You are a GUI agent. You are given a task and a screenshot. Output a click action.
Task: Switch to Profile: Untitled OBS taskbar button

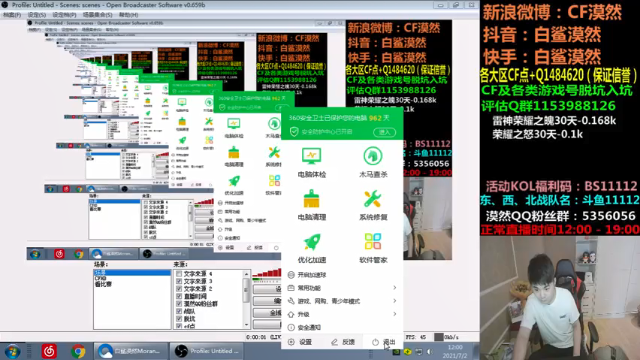[x=206, y=351]
